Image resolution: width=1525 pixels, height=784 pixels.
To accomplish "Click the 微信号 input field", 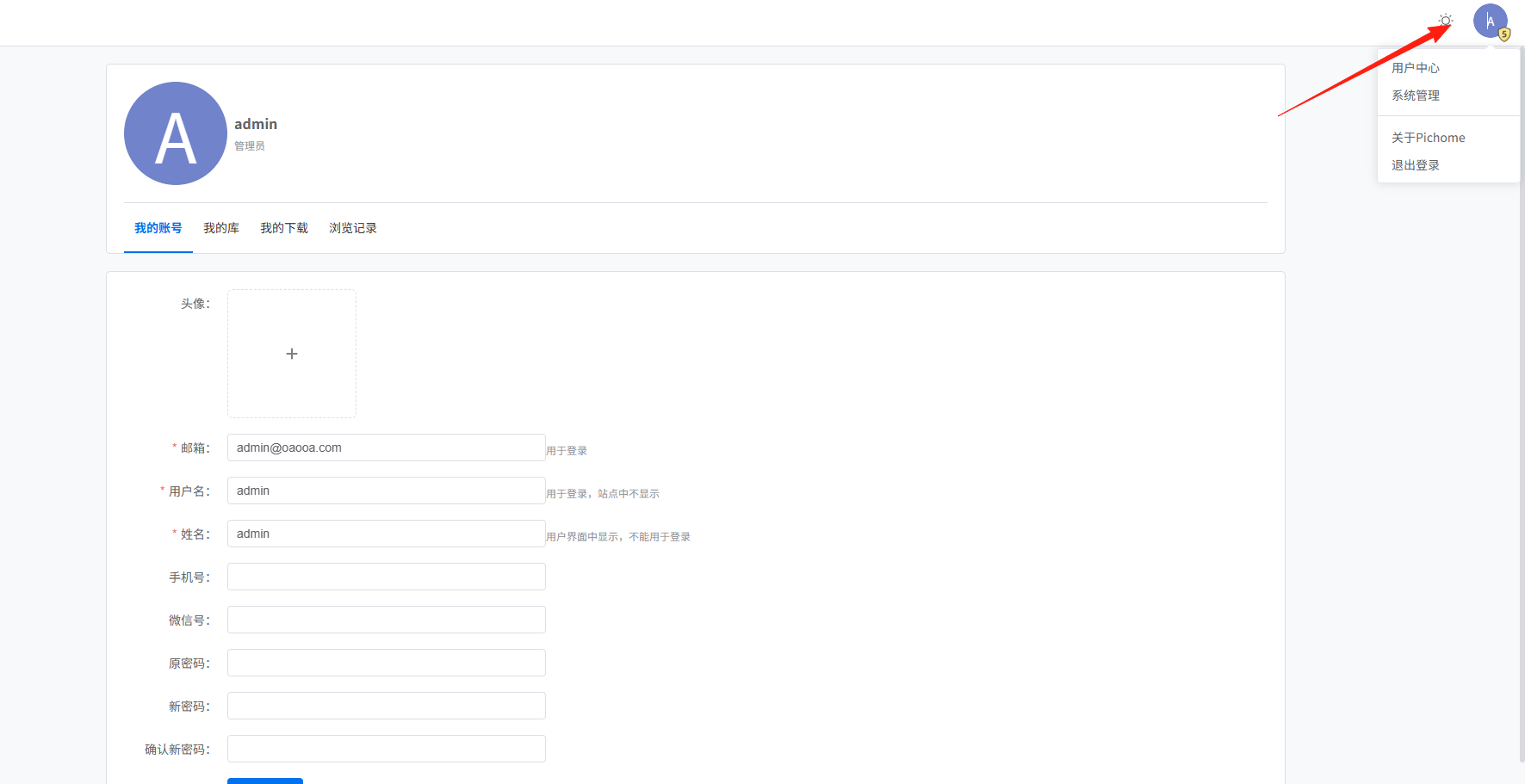I will [x=387, y=620].
